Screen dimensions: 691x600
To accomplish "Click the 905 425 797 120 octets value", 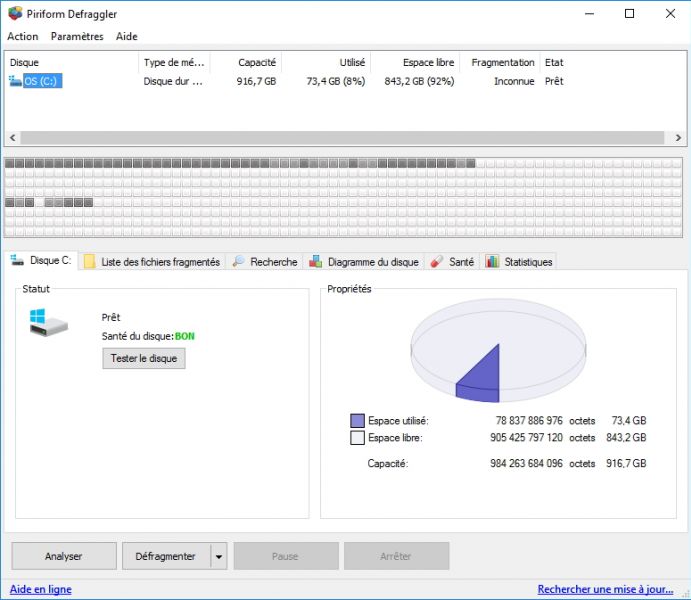I will click(527, 437).
